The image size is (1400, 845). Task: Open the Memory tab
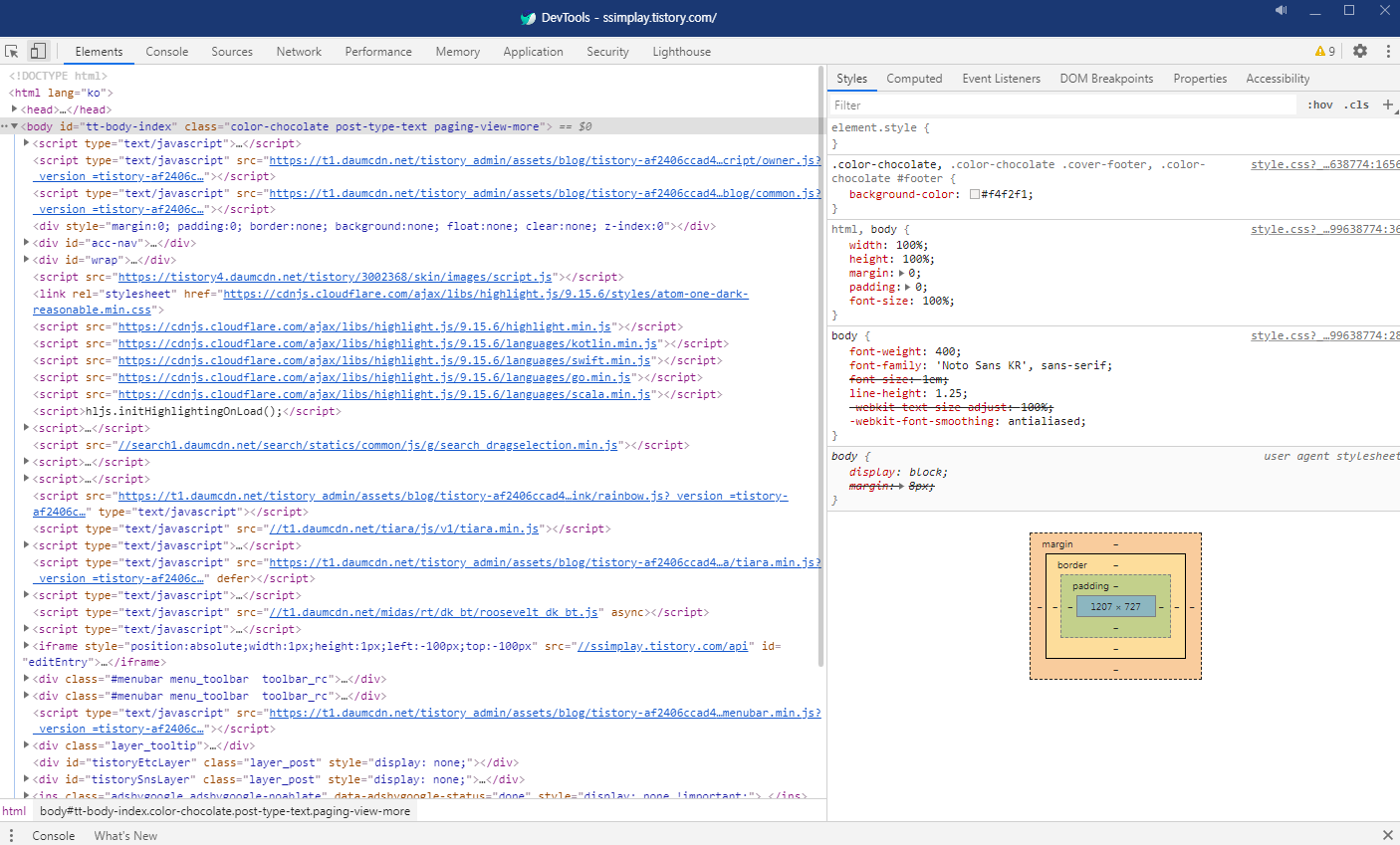tap(458, 52)
